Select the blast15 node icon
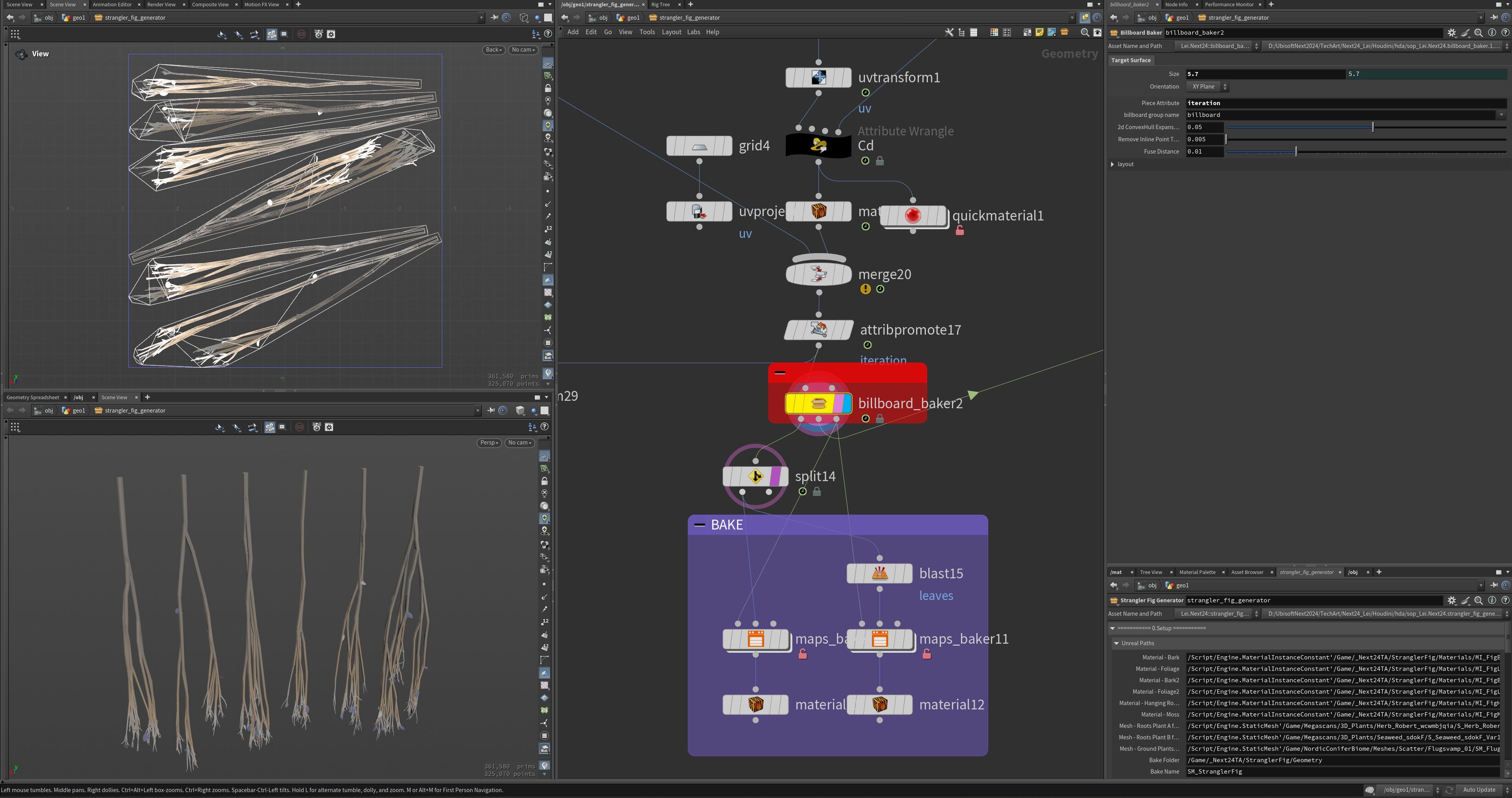The width and height of the screenshot is (1512, 798). [879, 573]
